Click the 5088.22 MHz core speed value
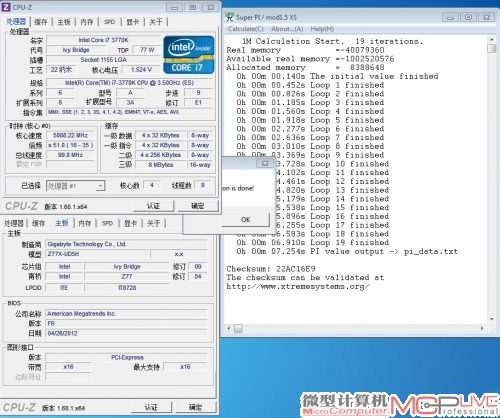The width and height of the screenshot is (500, 418). 70,135
